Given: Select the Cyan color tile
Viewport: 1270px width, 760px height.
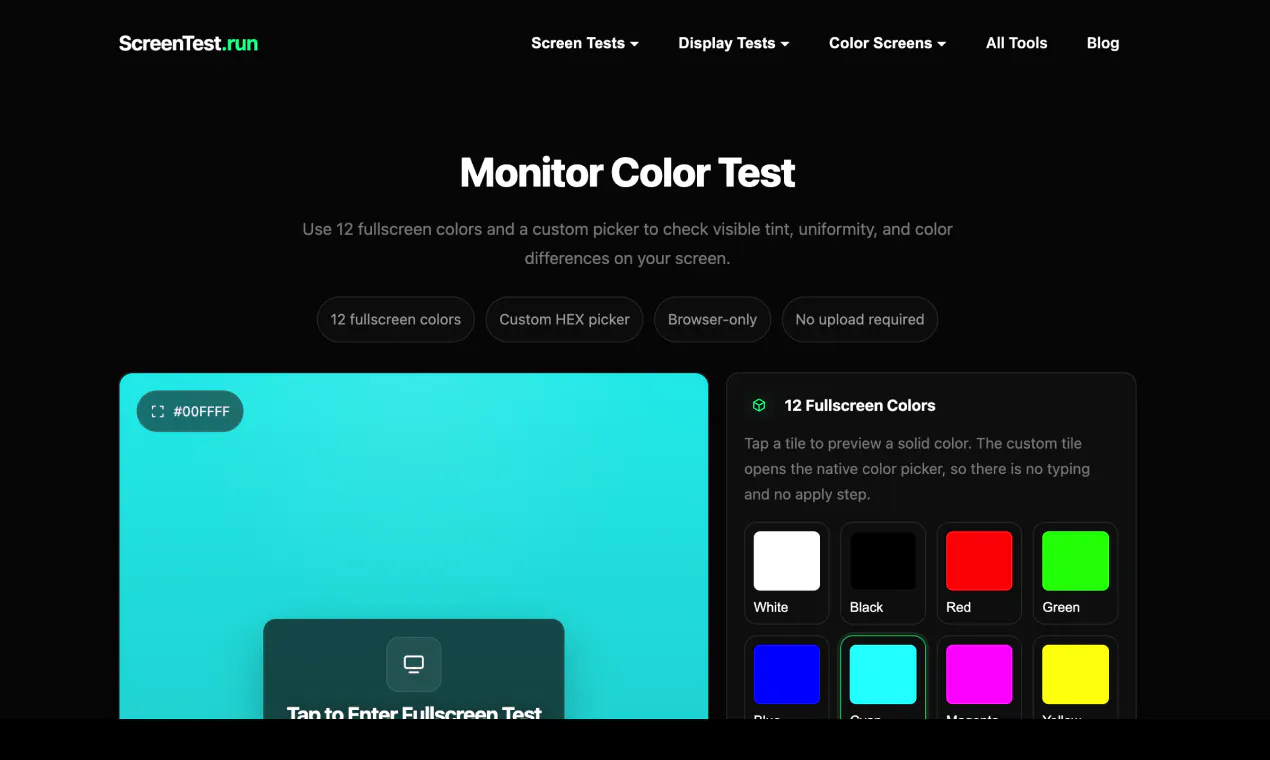Looking at the screenshot, I should click(883, 677).
